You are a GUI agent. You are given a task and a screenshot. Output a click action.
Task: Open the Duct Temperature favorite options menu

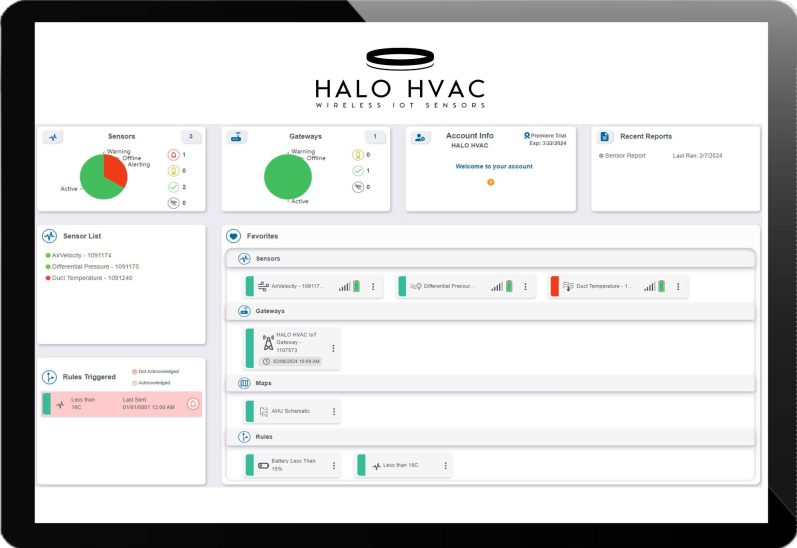(x=678, y=287)
